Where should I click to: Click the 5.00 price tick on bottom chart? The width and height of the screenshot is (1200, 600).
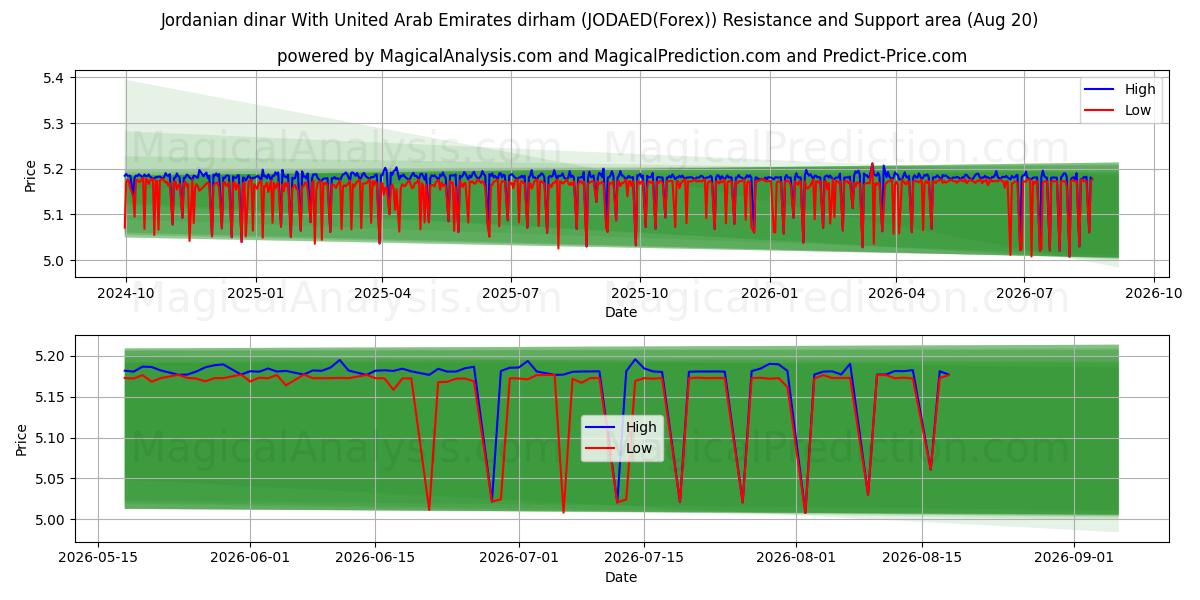50,520
